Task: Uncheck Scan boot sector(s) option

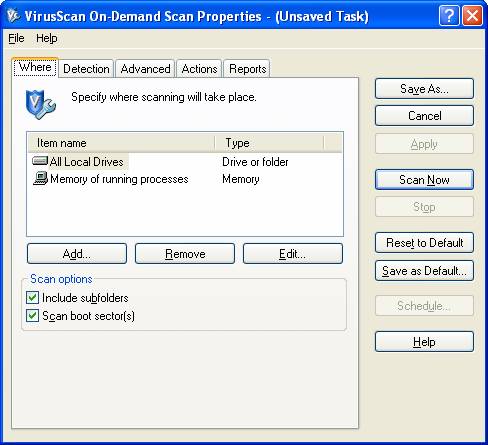Action: tap(32, 315)
